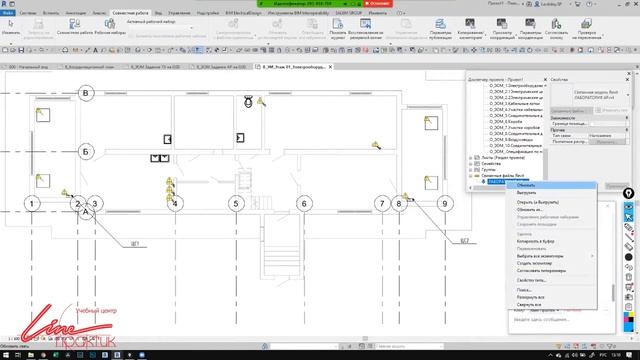Expand Листы node in project browser
This screenshot has width=640, height=360.
click(471, 158)
